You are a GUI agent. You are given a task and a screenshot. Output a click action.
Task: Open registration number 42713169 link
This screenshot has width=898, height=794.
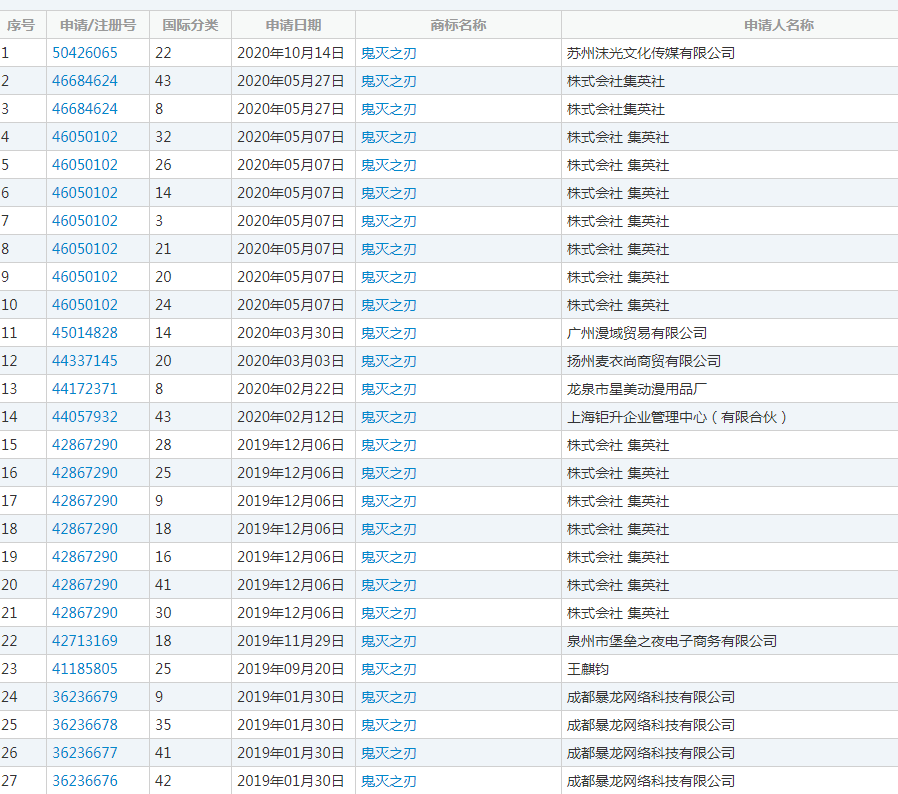click(x=85, y=641)
